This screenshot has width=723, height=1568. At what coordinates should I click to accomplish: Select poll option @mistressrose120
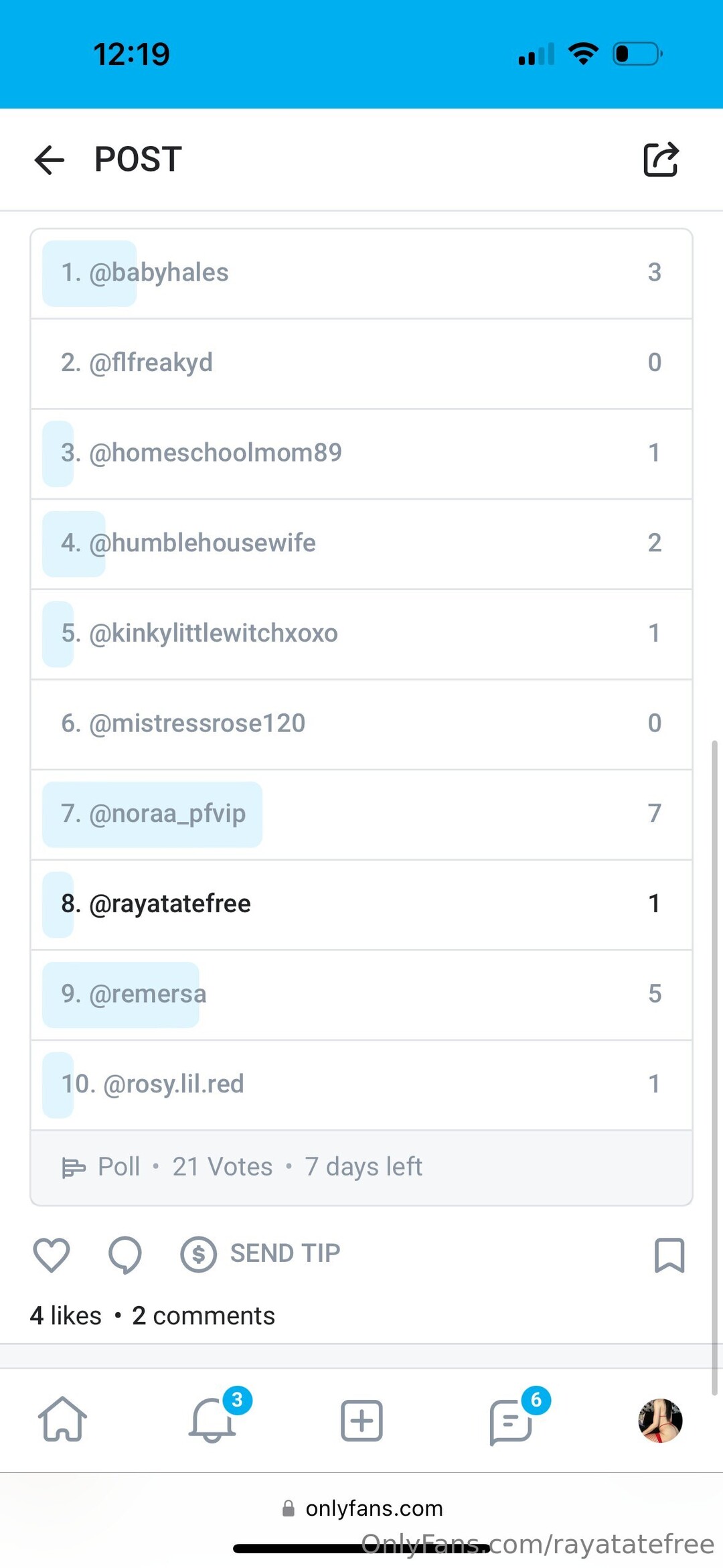tap(361, 724)
